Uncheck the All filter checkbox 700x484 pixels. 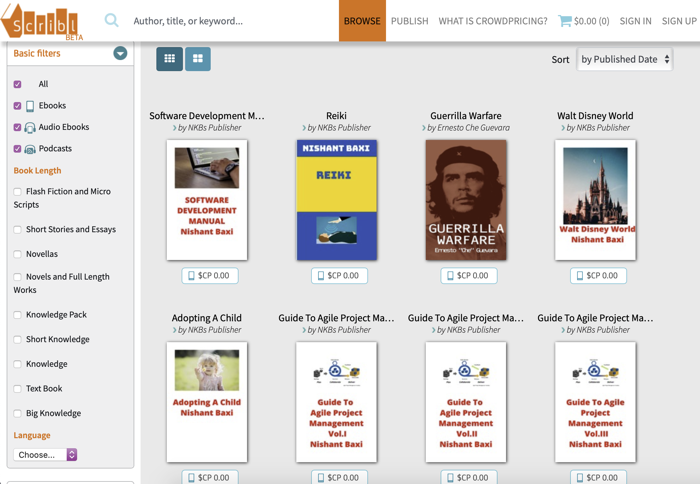coord(17,84)
